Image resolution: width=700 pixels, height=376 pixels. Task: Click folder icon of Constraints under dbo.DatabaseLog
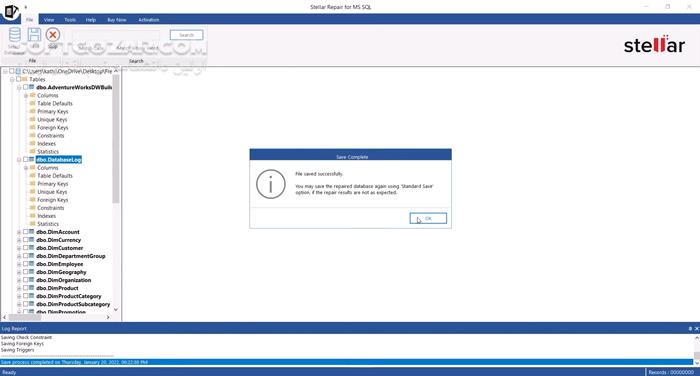pyautogui.click(x=33, y=208)
